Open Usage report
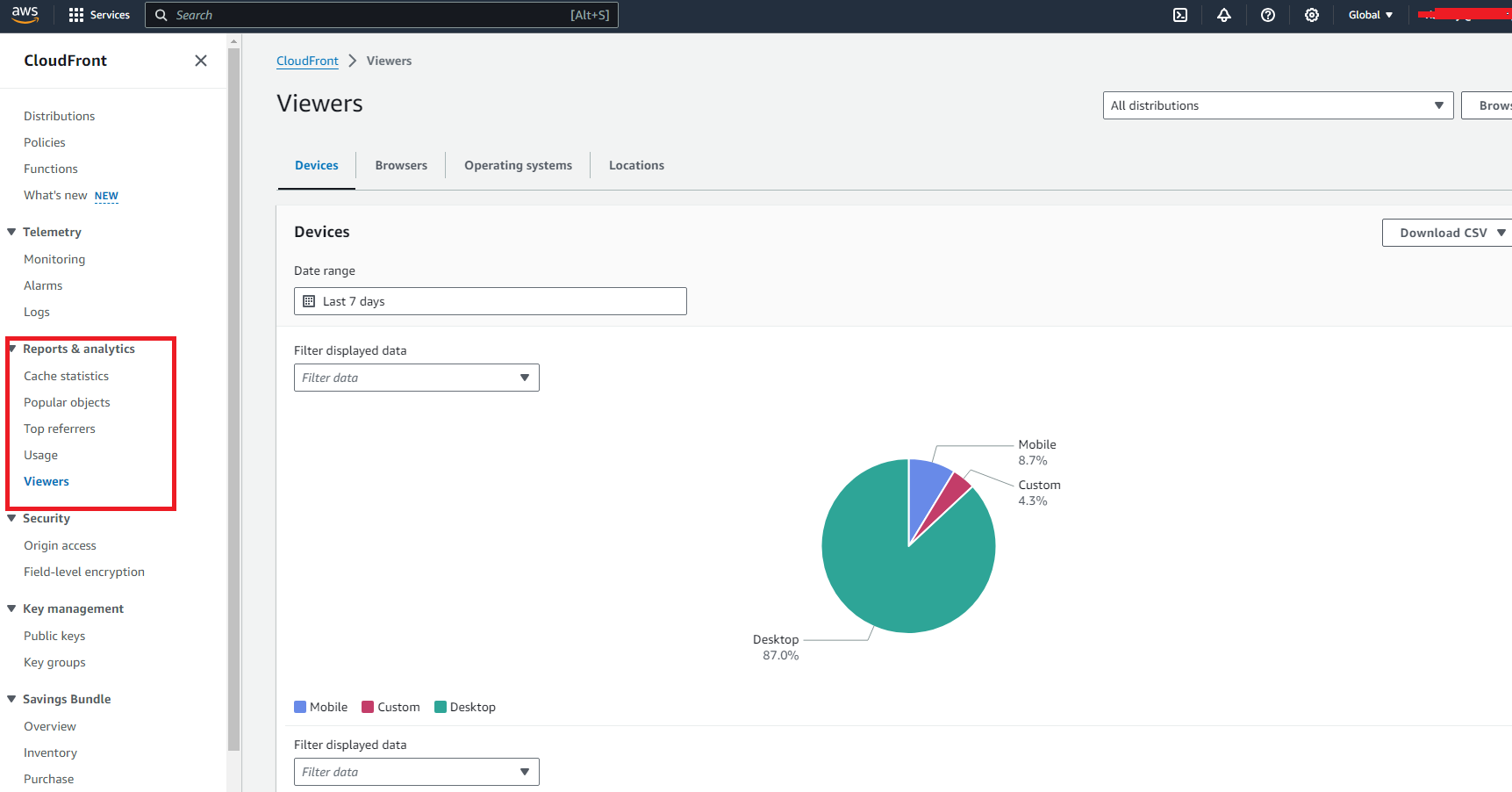 click(40, 455)
